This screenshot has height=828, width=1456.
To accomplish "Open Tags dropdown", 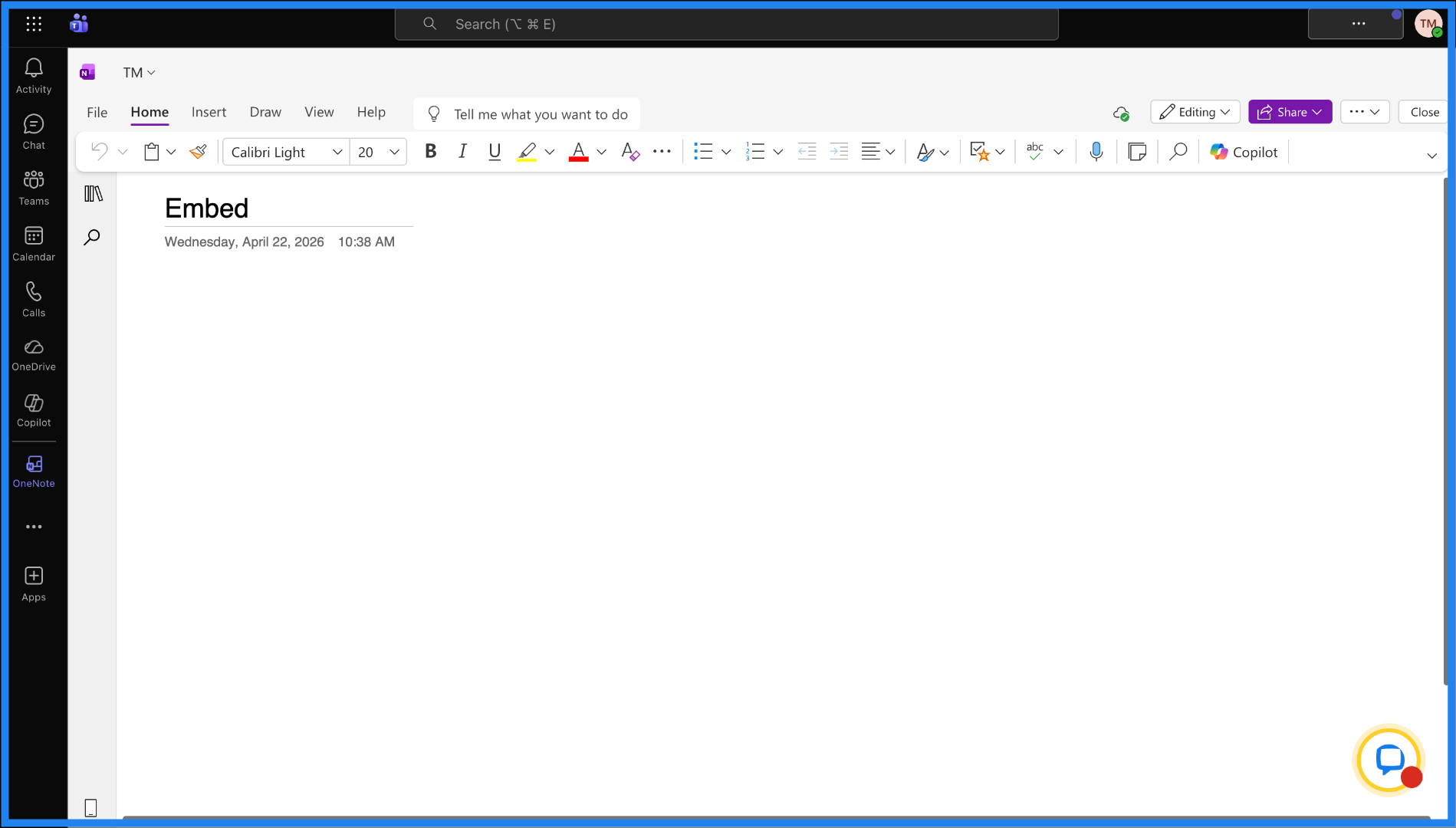I will tap(987, 152).
